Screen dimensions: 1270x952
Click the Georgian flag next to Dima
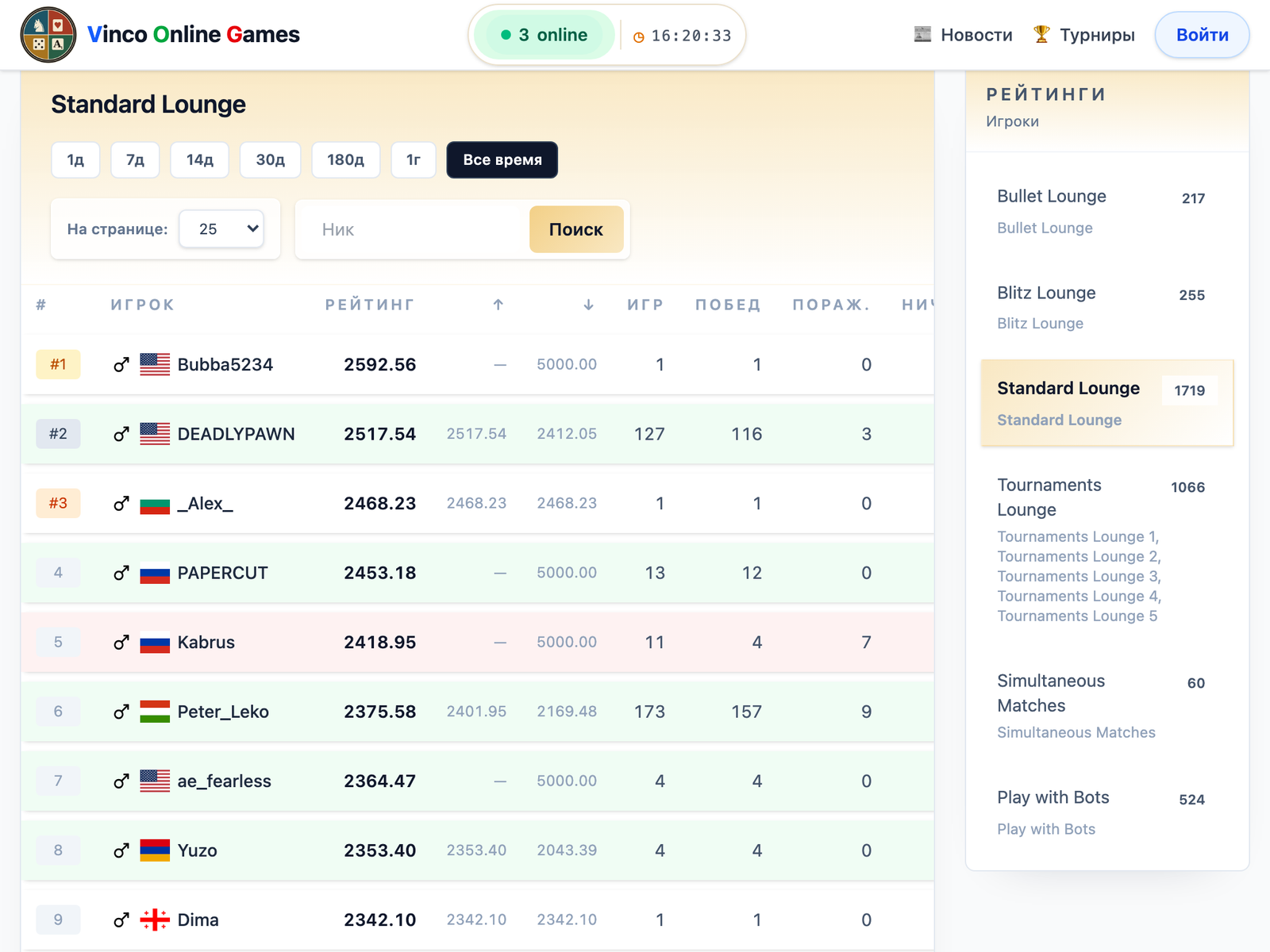point(155,919)
